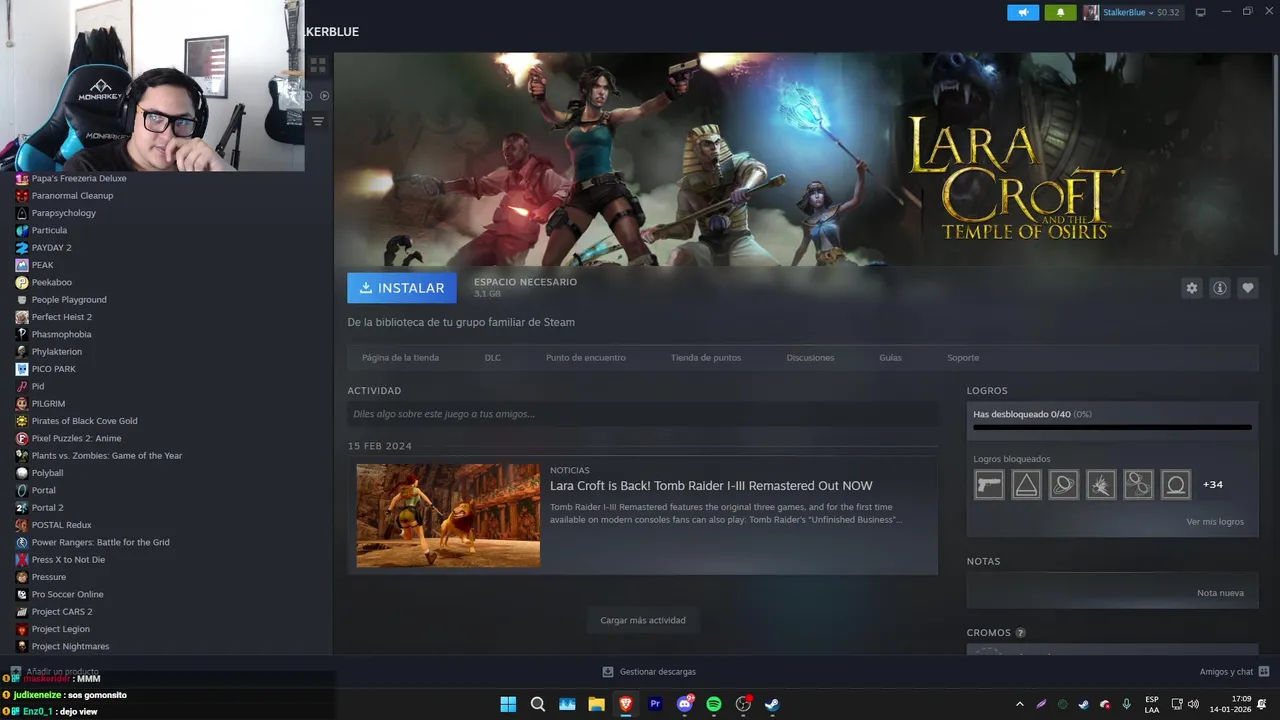Open the Punto de encuentro tab
Image resolution: width=1280 pixels, height=720 pixels.
[x=586, y=358]
